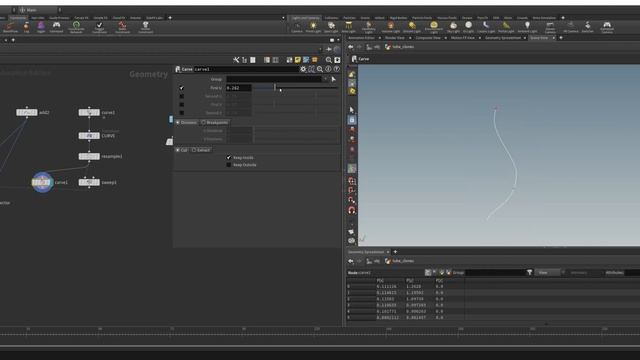Check the Keep Outside checkbox
Image resolution: width=640 pixels, height=360 pixels.
click(229, 165)
